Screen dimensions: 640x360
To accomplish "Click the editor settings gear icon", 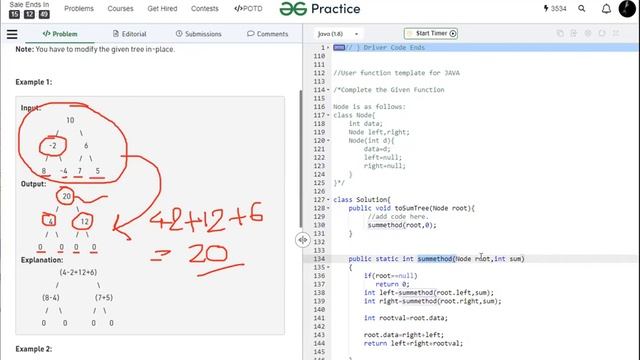I will [x=588, y=33].
